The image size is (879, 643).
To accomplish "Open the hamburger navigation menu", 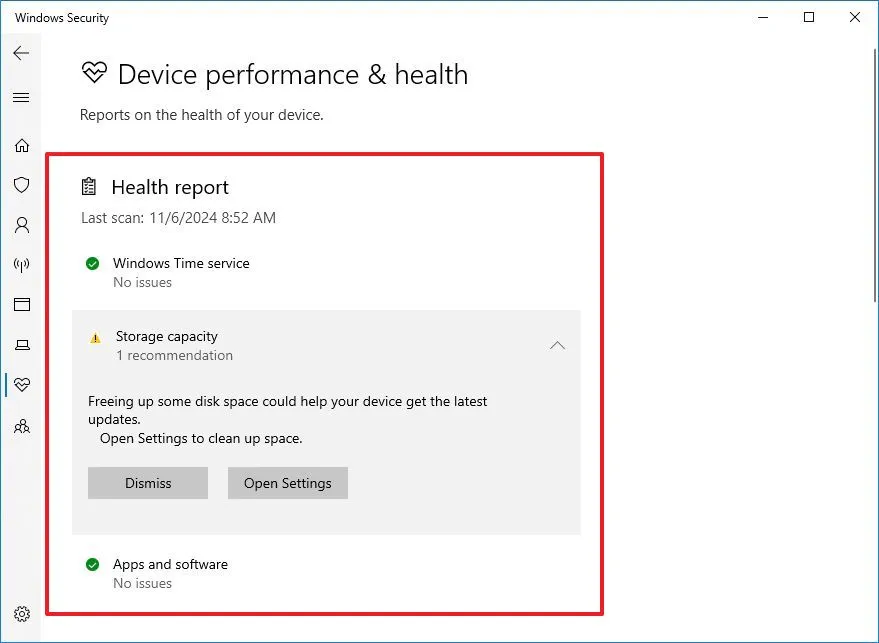I will click(21, 98).
